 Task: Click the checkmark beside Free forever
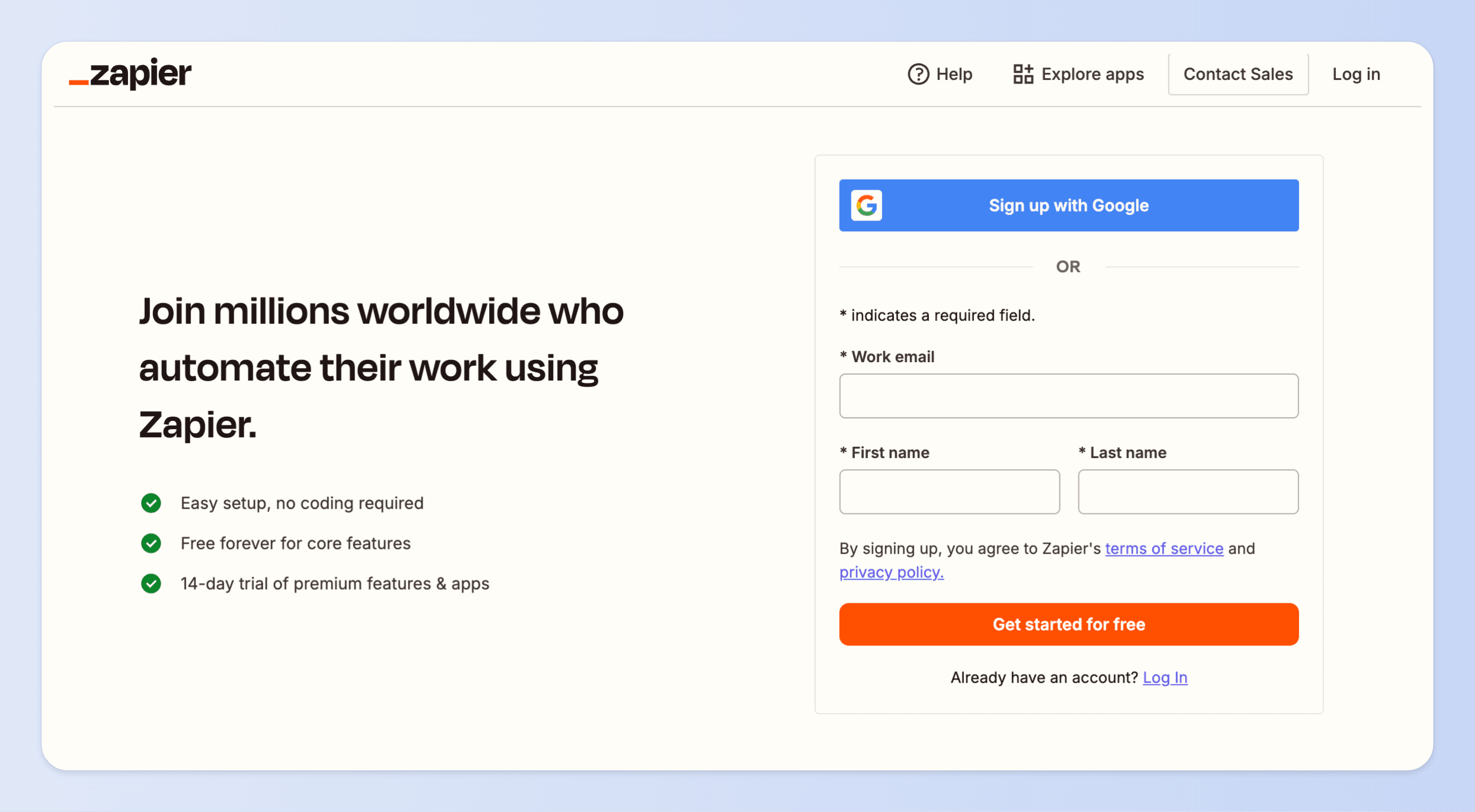[x=151, y=544]
